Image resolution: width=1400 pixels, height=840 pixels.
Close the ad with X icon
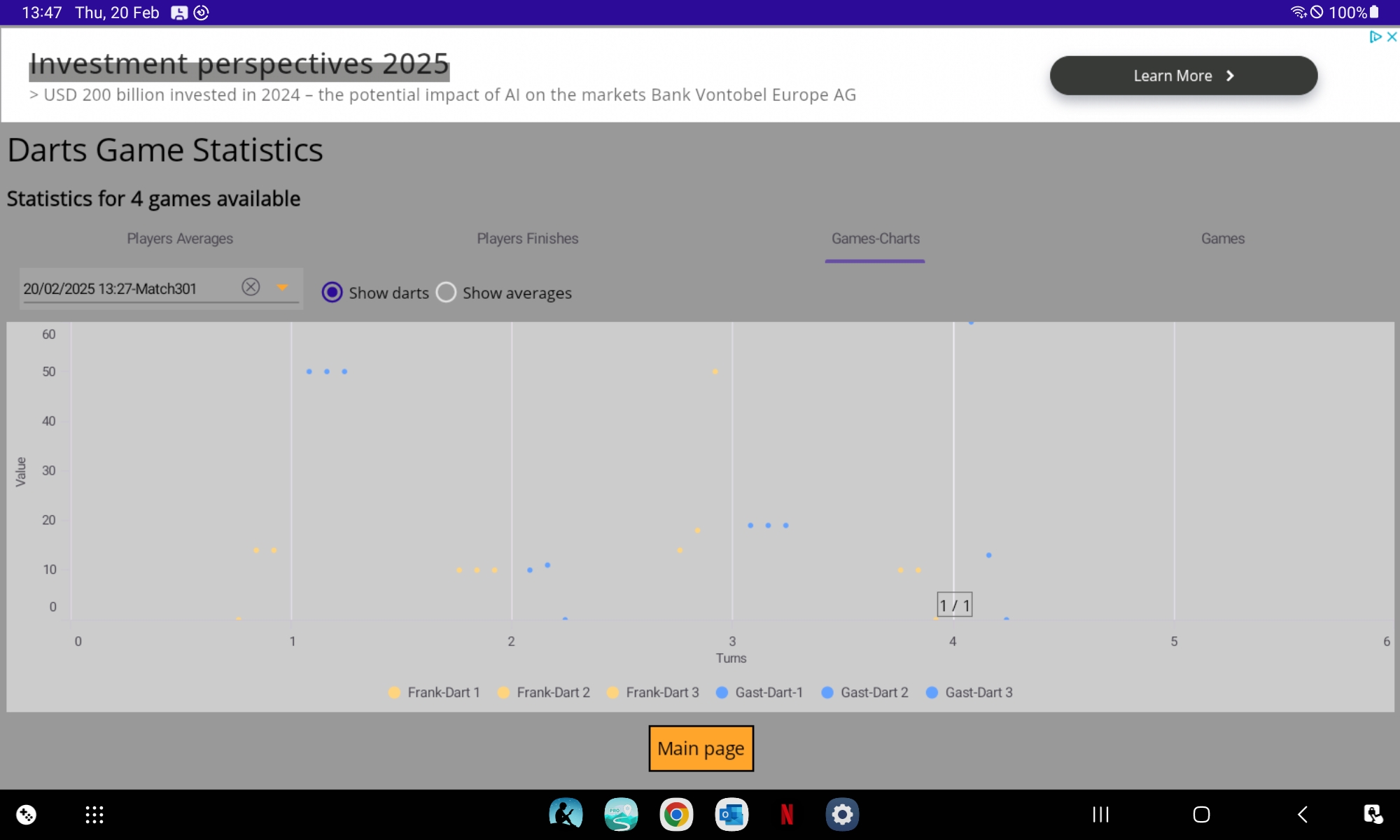point(1392,37)
